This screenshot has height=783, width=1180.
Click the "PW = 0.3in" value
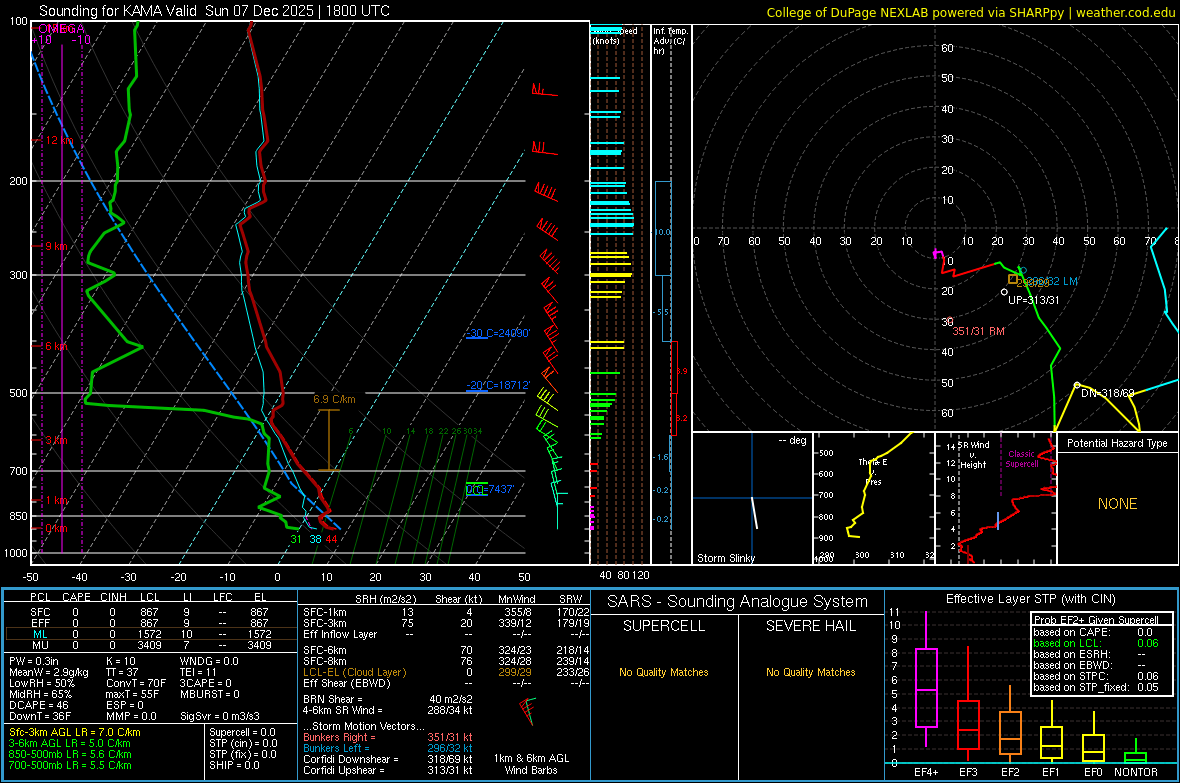(x=34, y=661)
